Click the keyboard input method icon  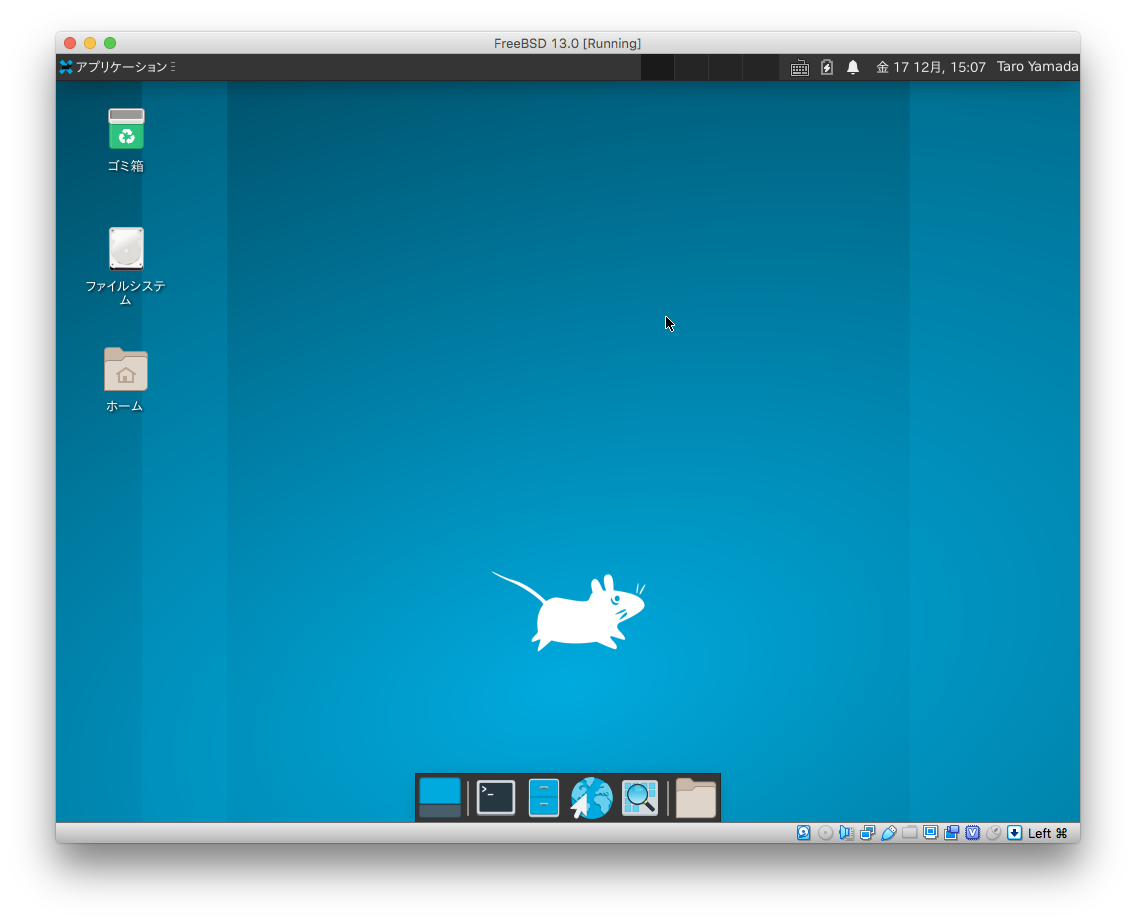click(x=800, y=67)
